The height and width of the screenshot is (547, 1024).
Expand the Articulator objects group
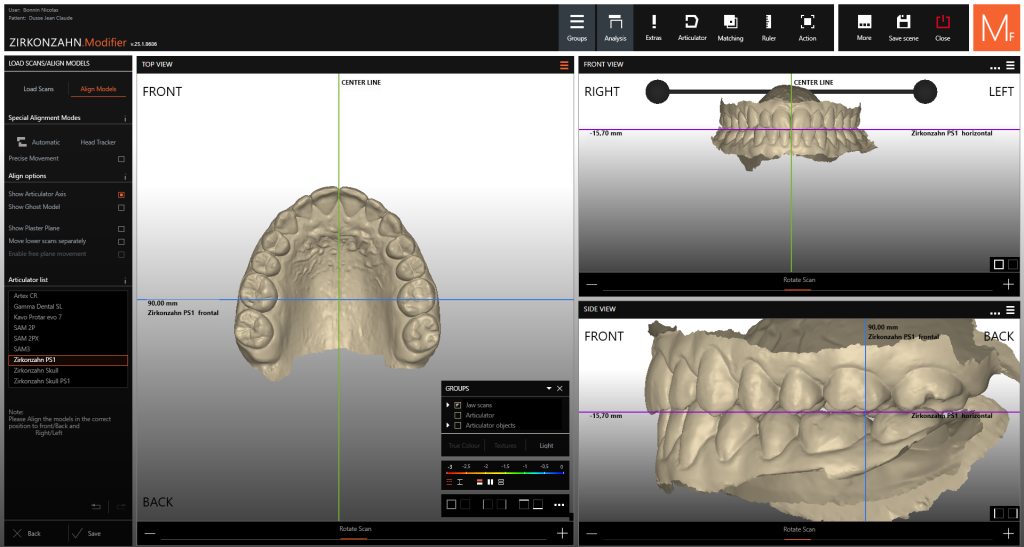pyautogui.click(x=448, y=426)
